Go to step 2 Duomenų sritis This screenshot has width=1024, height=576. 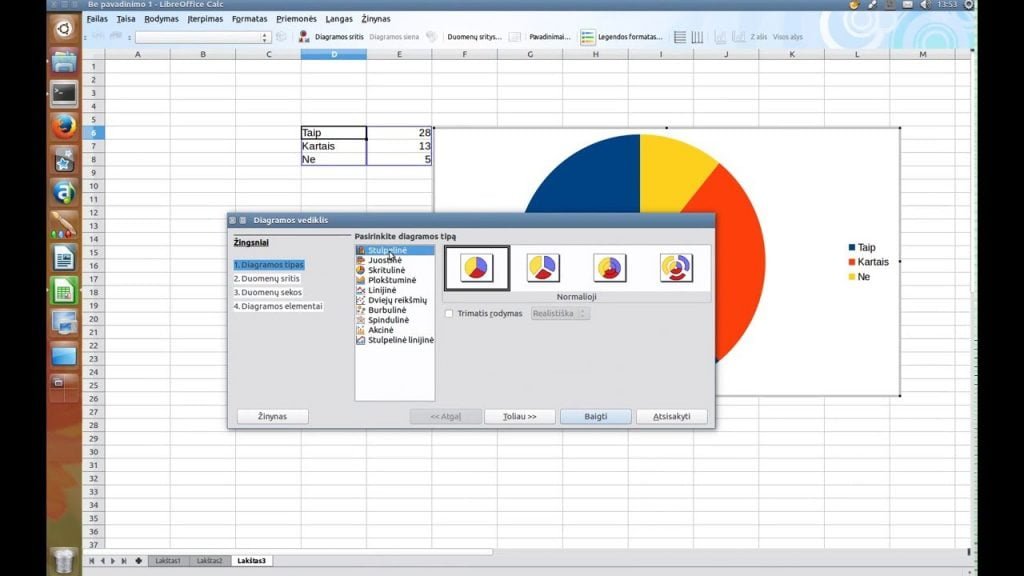266,278
